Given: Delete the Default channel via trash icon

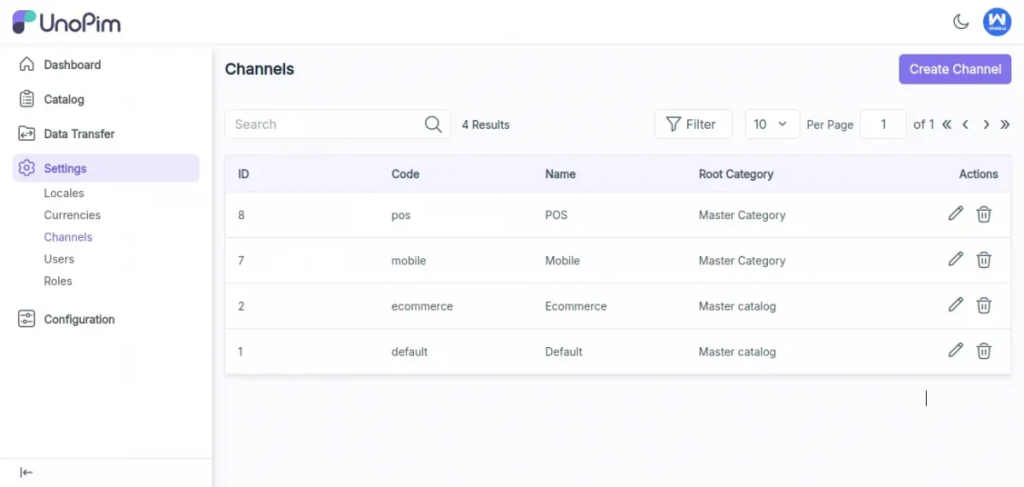Looking at the screenshot, I should click(984, 351).
